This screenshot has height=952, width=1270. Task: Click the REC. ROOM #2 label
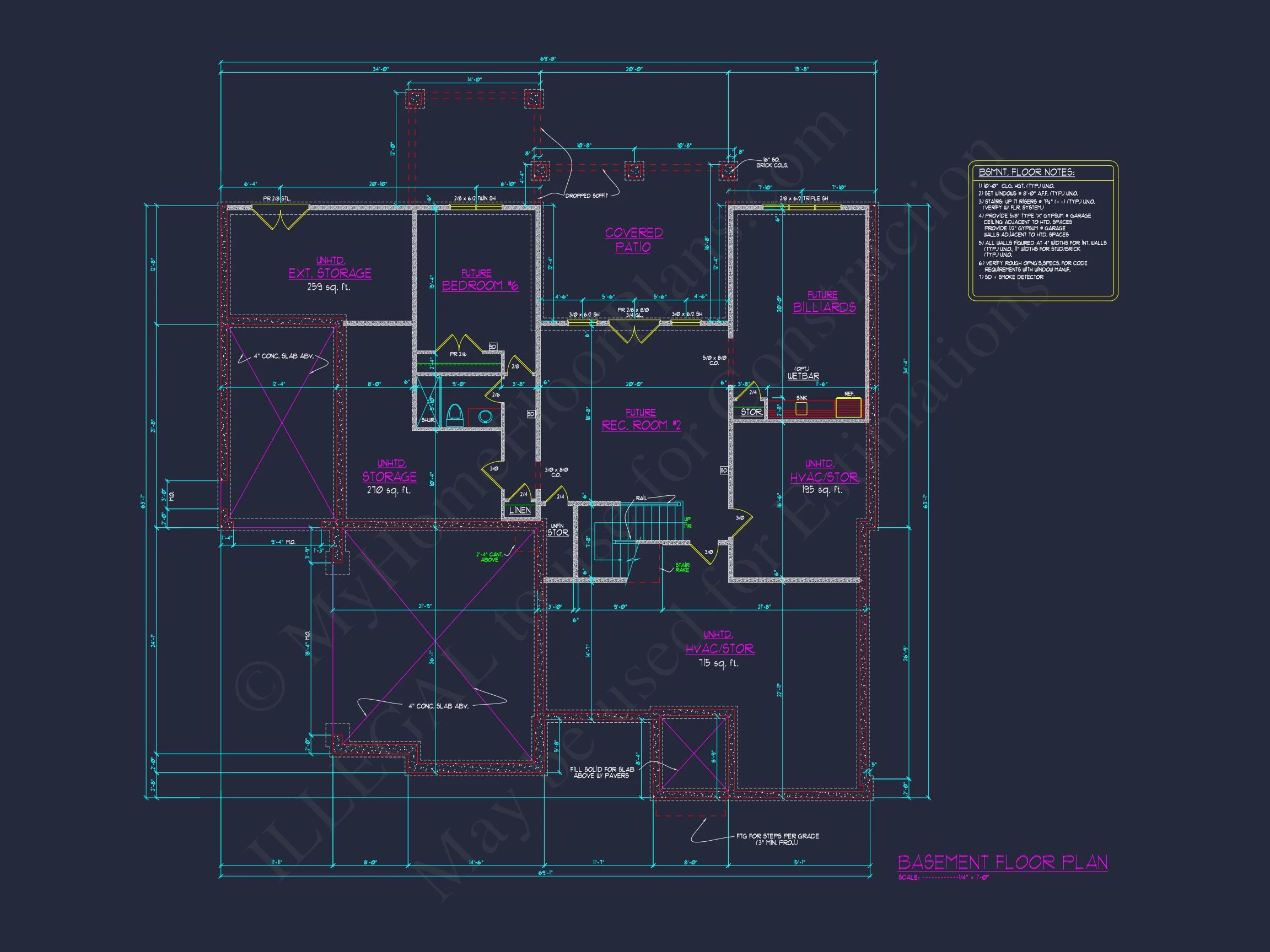click(x=641, y=425)
